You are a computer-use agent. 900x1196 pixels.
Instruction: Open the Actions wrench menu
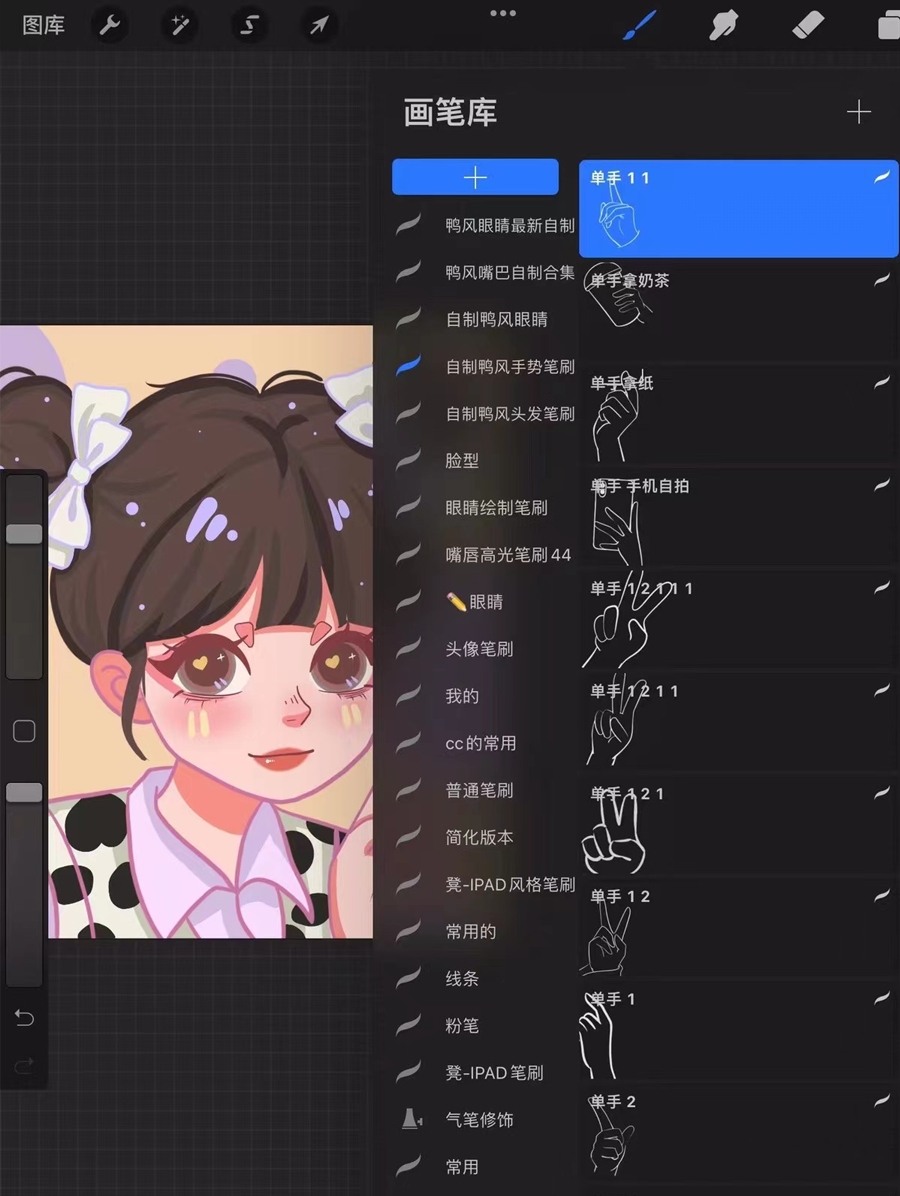[x=110, y=25]
